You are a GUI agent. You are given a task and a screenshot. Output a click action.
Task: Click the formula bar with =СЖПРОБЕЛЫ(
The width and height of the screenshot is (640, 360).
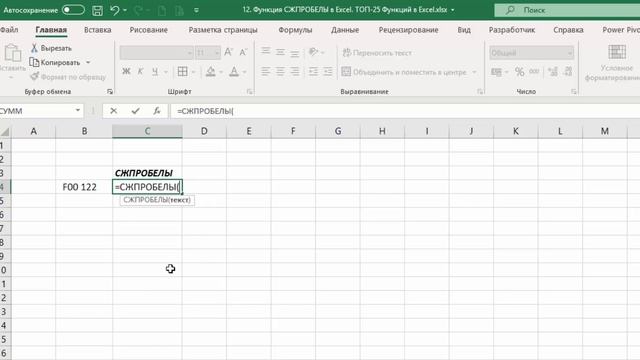pyautogui.click(x=405, y=111)
